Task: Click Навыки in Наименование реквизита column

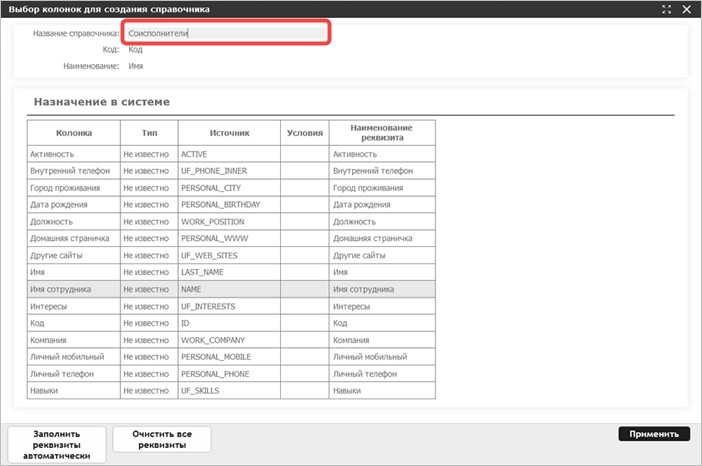Action: coord(382,391)
